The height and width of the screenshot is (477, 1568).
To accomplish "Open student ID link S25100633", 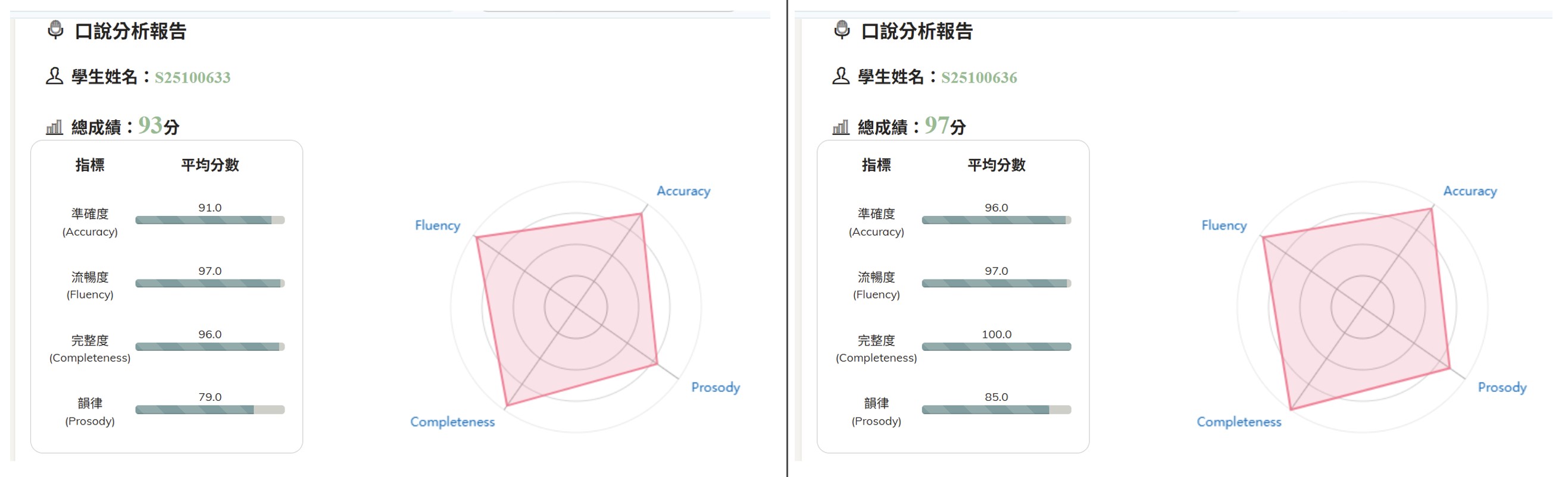I will (192, 77).
